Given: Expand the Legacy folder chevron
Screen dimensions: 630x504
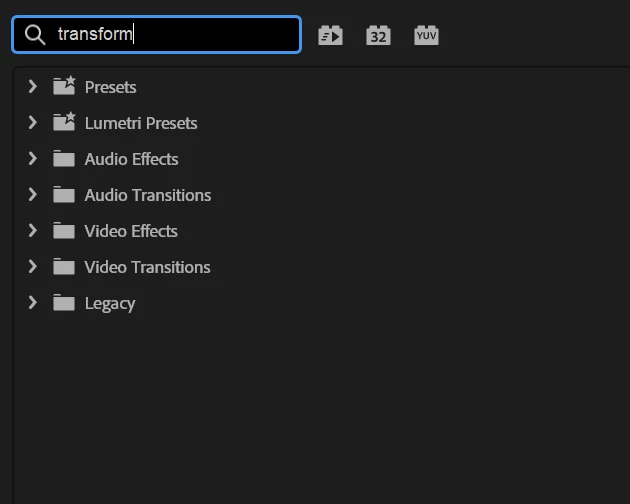Looking at the screenshot, I should pos(33,303).
